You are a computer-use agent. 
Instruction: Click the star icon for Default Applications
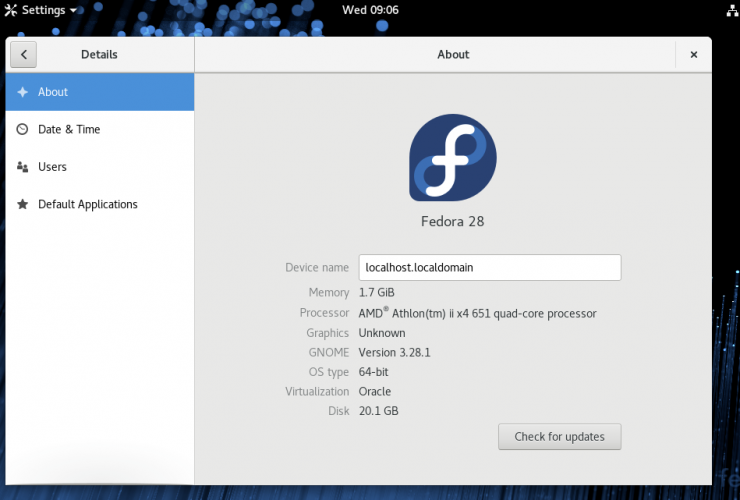click(x=22, y=204)
